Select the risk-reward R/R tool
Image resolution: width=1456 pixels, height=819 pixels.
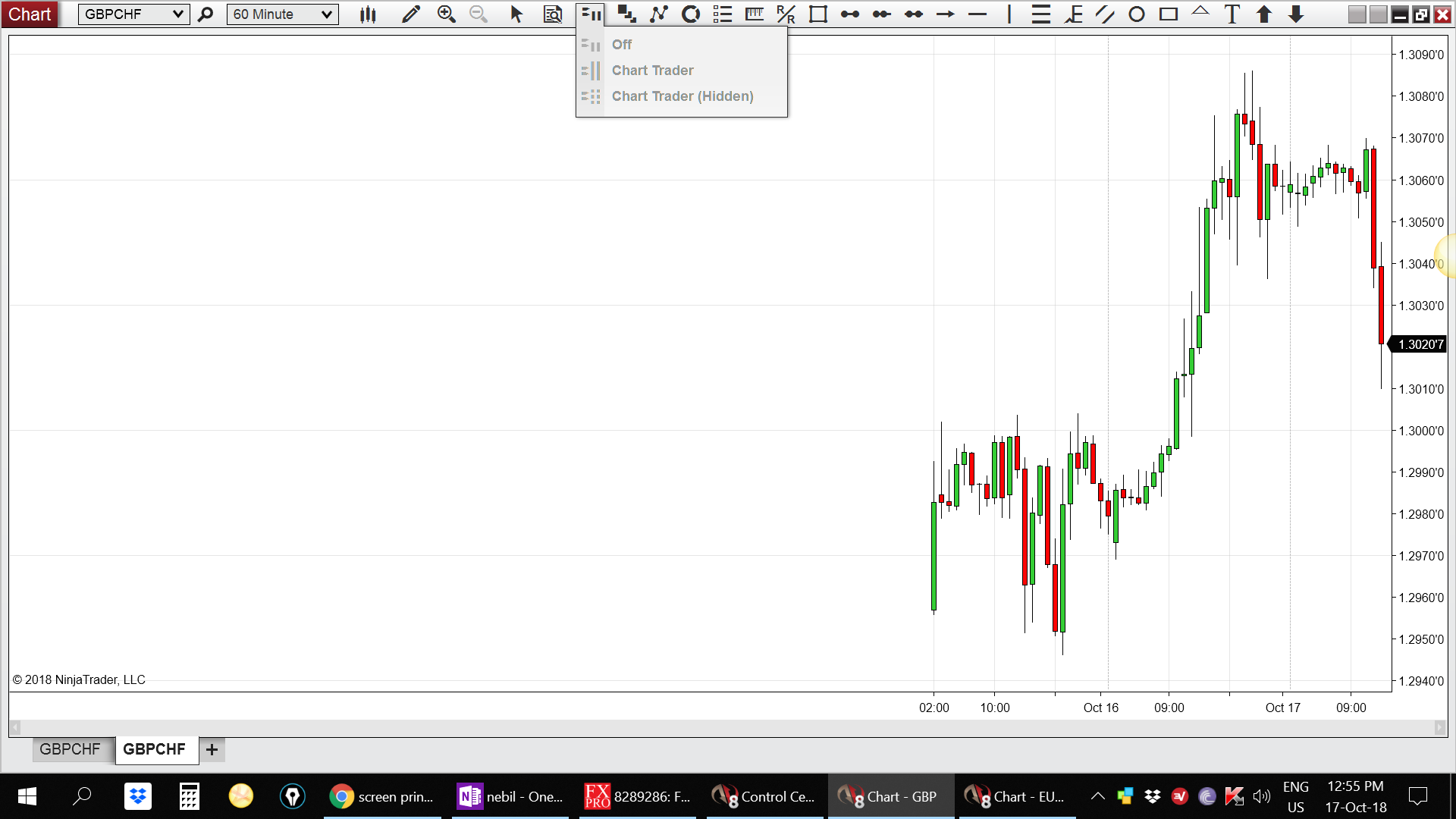[x=786, y=14]
